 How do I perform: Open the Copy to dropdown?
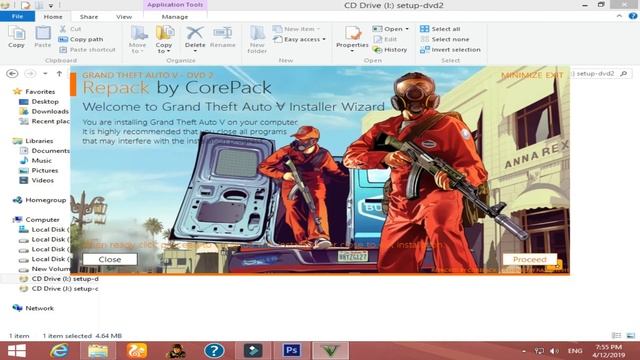164,40
